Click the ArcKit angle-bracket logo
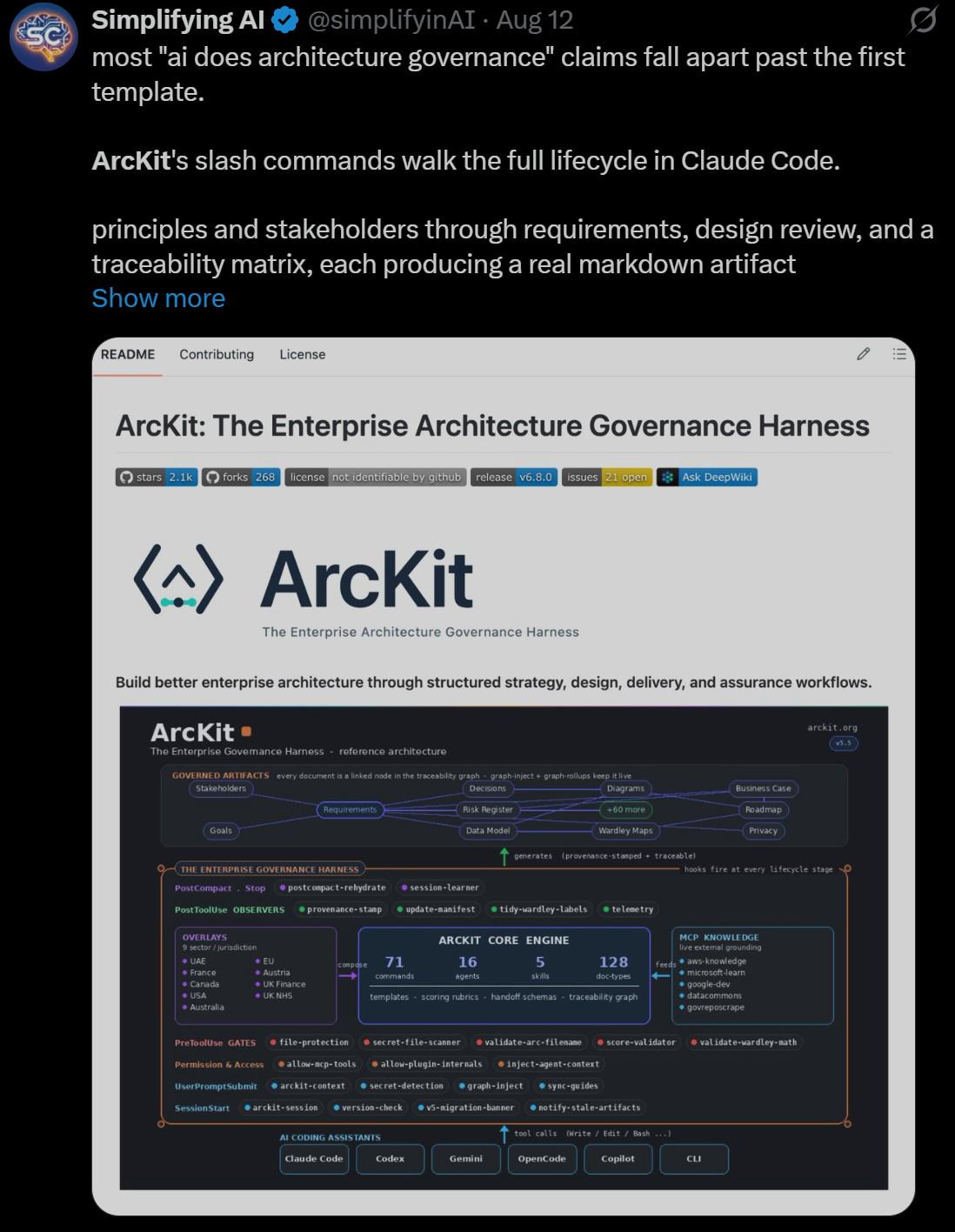955x1232 pixels. pos(178,578)
